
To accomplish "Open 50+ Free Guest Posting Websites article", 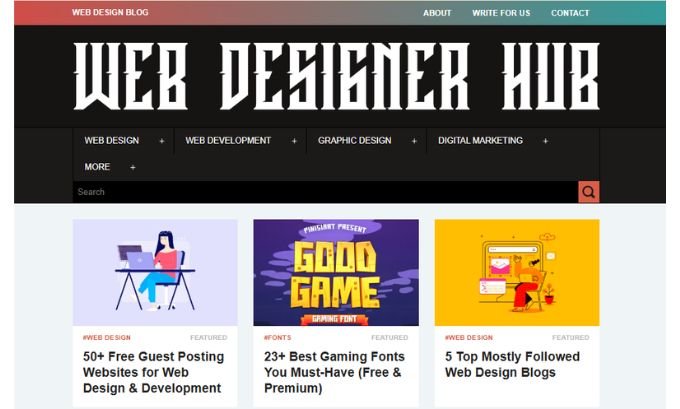I will [x=154, y=372].
